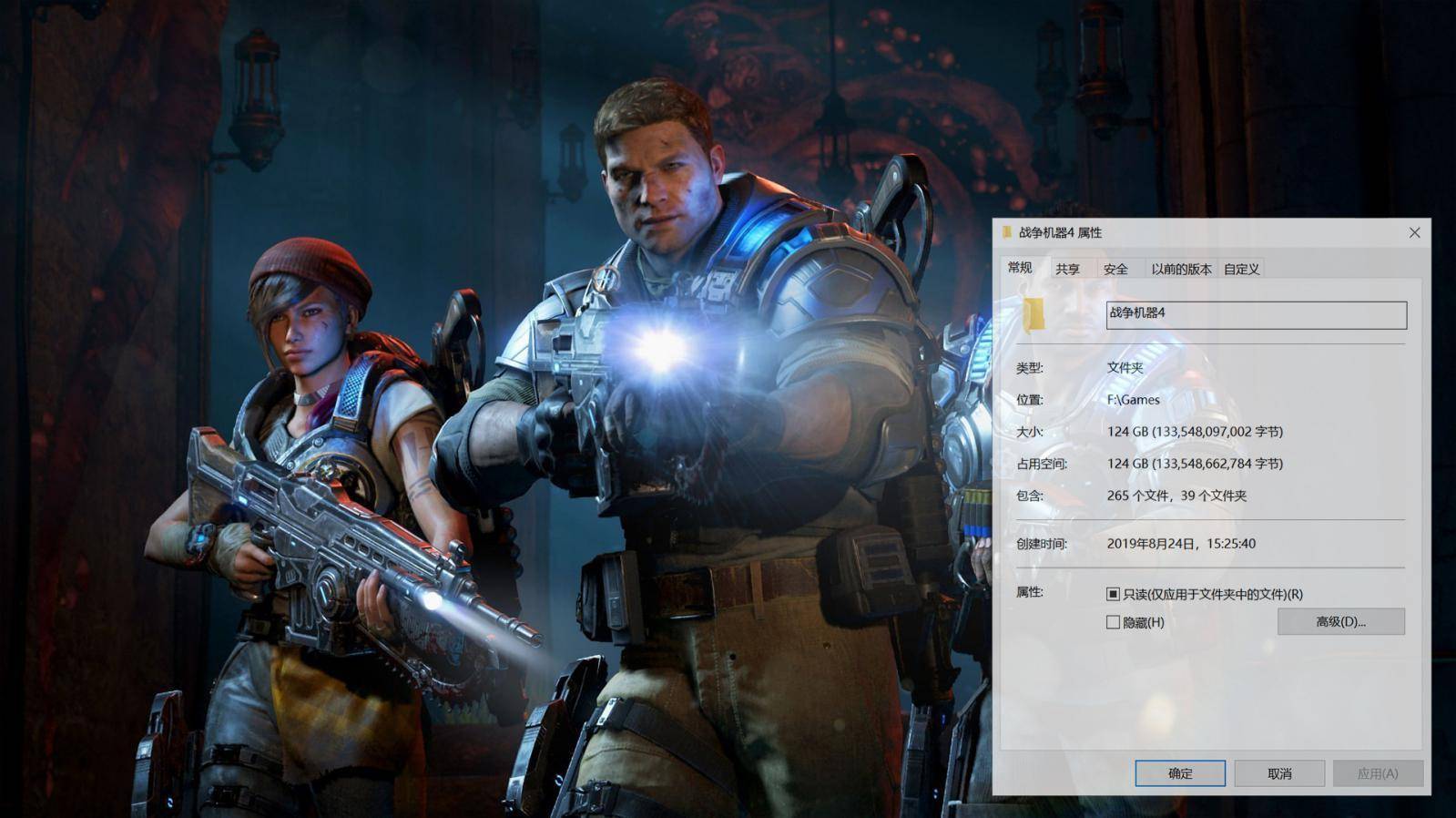This screenshot has height=818, width=1456.
Task: Enable the 隐藏(H) checkbox
Action: (x=1113, y=622)
